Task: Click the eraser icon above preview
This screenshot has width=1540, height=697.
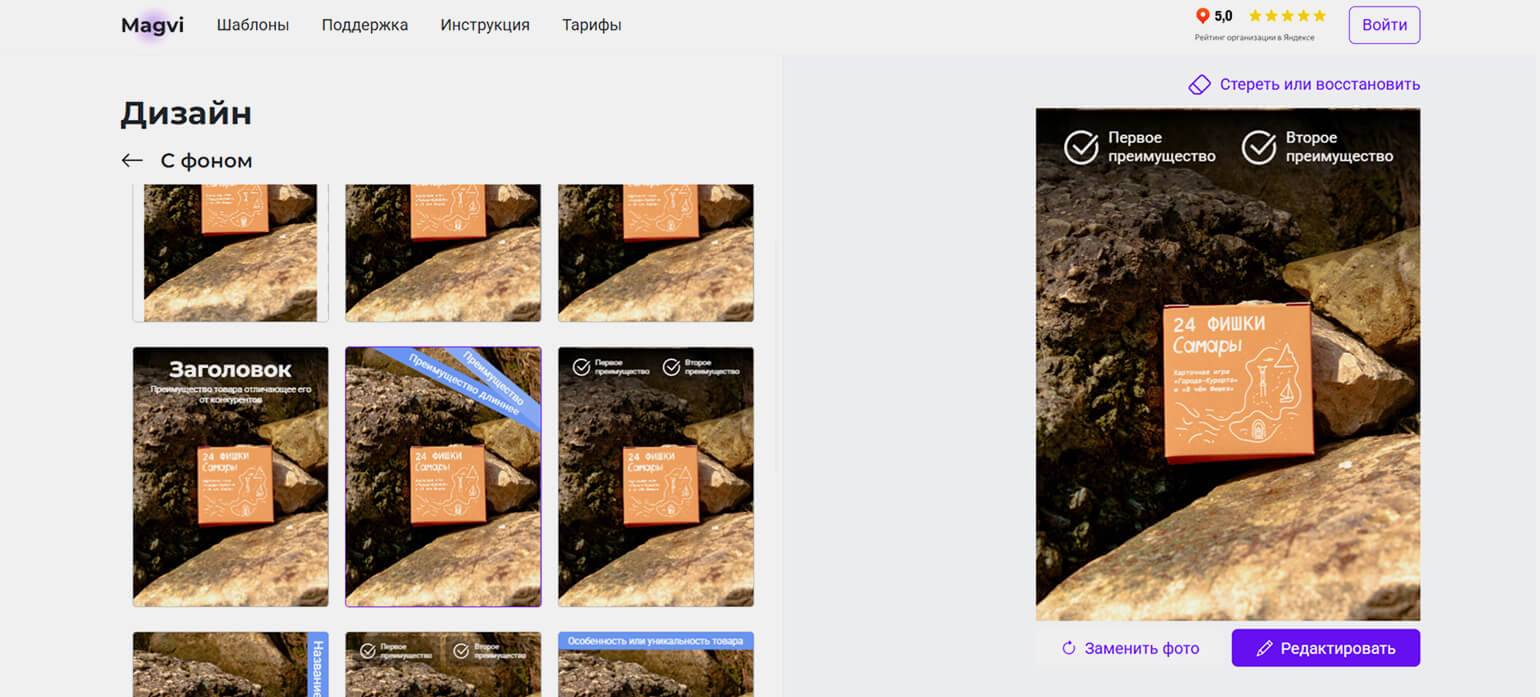Action: point(1199,85)
